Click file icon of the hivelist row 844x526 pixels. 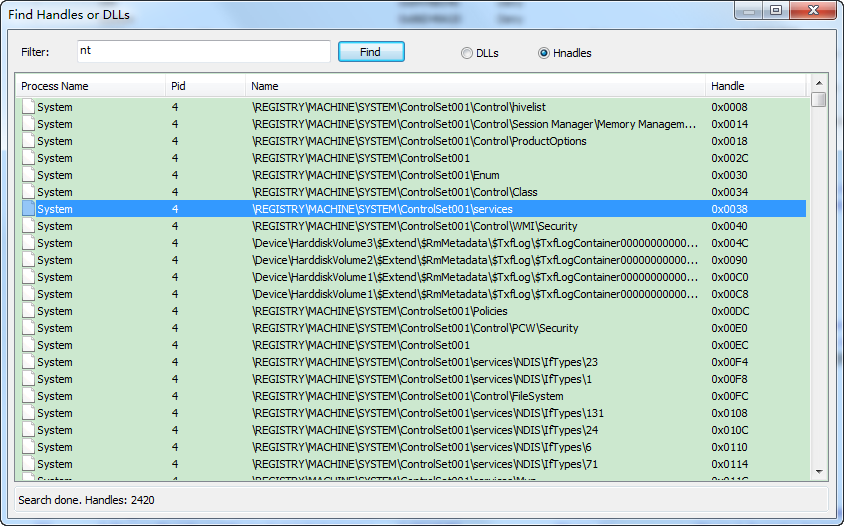[28, 107]
